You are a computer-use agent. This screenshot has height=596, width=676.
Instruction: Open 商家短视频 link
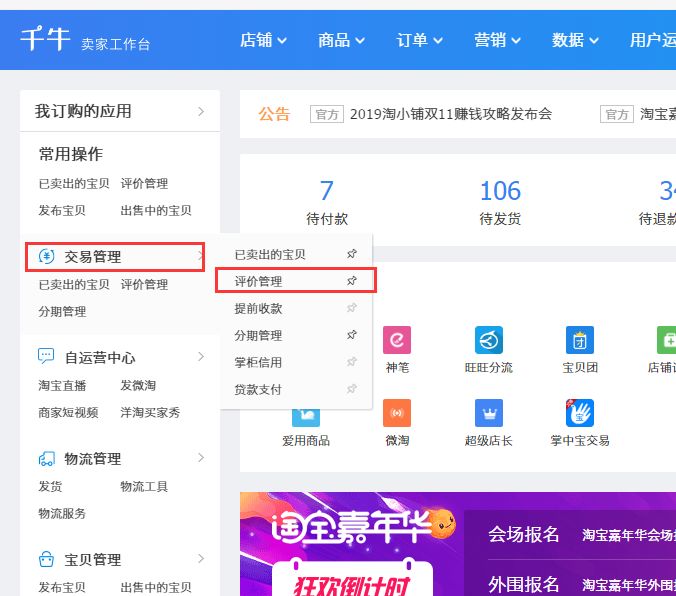(68, 412)
